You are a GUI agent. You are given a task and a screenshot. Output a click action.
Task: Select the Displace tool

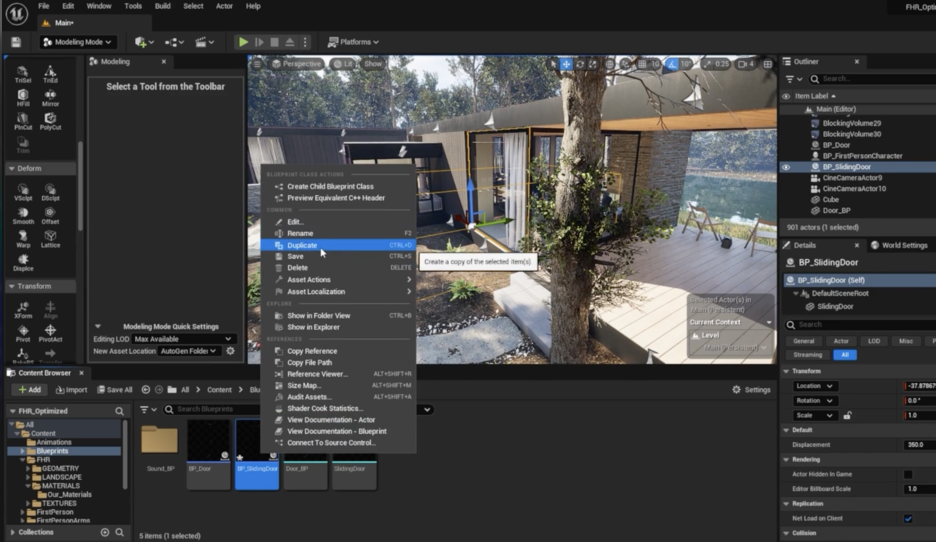point(23,263)
